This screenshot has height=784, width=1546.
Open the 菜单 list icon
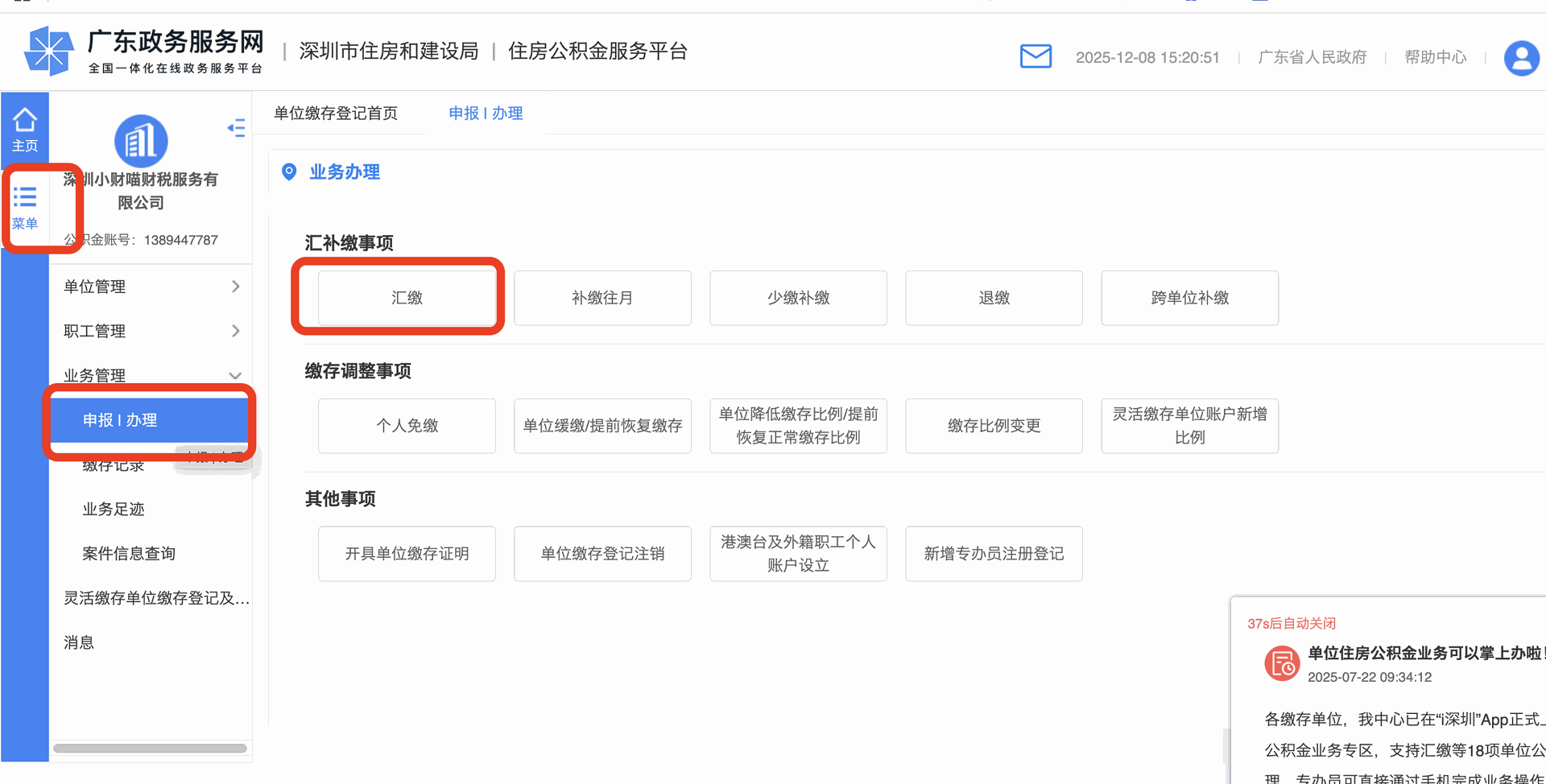click(x=24, y=207)
